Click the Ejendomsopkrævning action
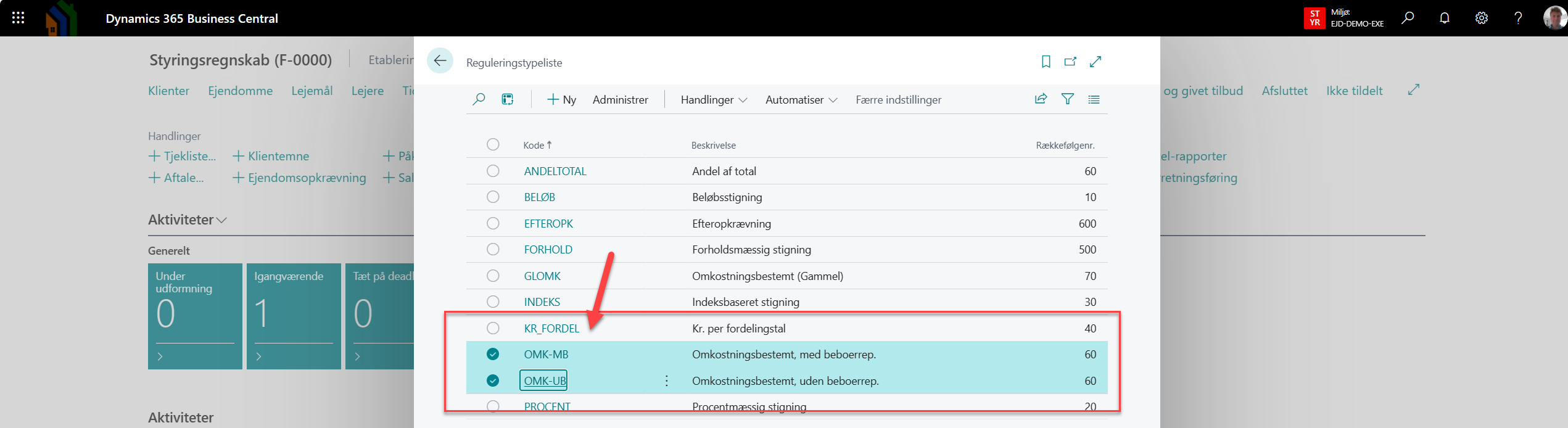1568x428 pixels. [x=299, y=178]
